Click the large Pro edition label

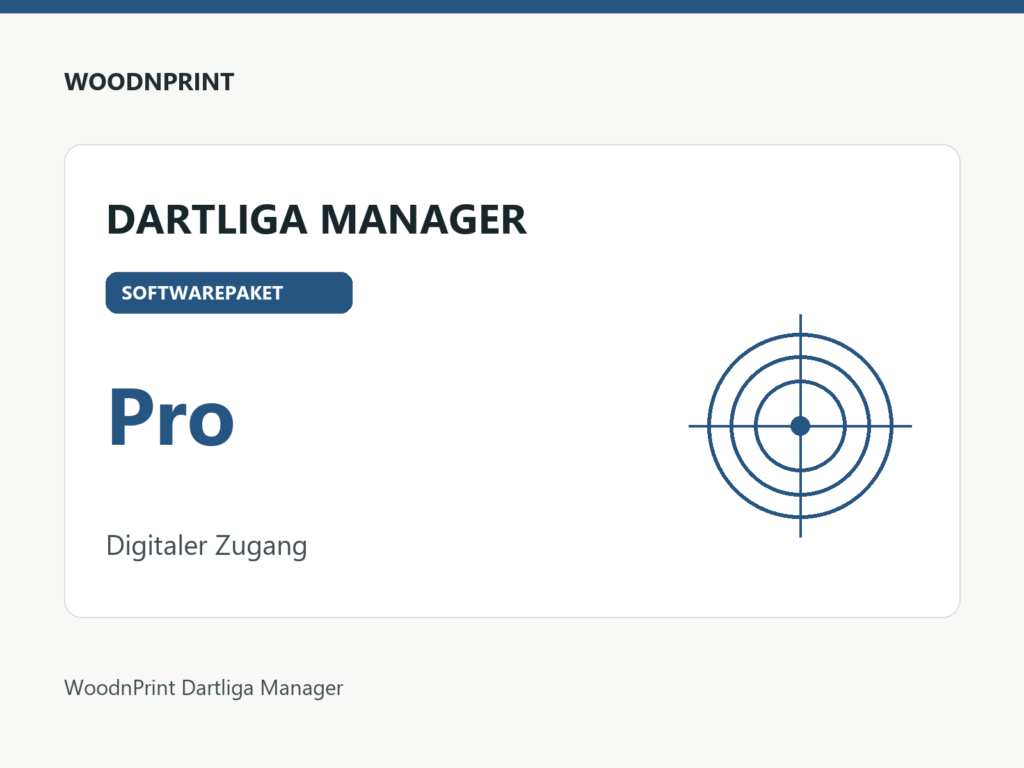click(x=170, y=417)
